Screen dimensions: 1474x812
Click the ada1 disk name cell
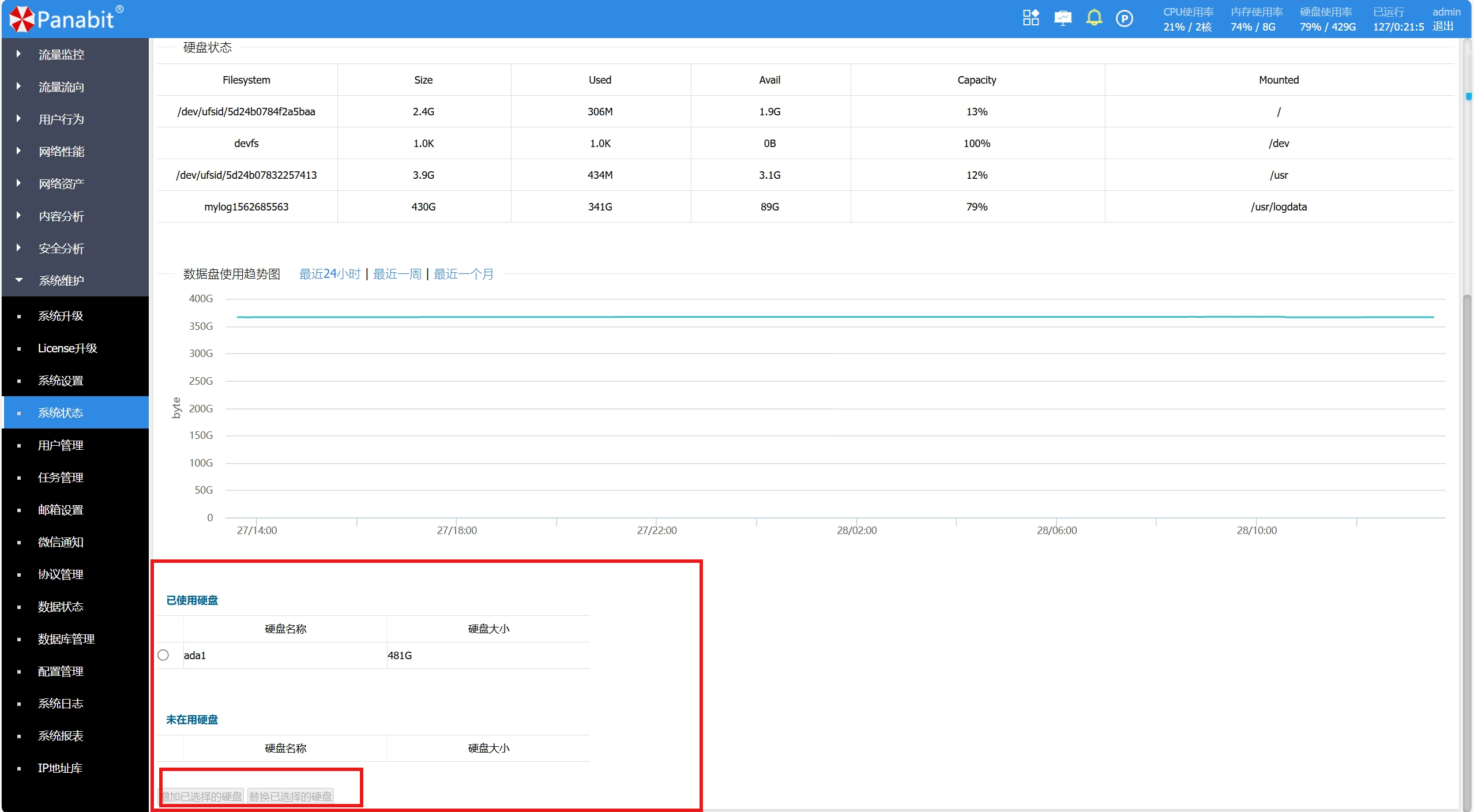pyautogui.click(x=285, y=655)
